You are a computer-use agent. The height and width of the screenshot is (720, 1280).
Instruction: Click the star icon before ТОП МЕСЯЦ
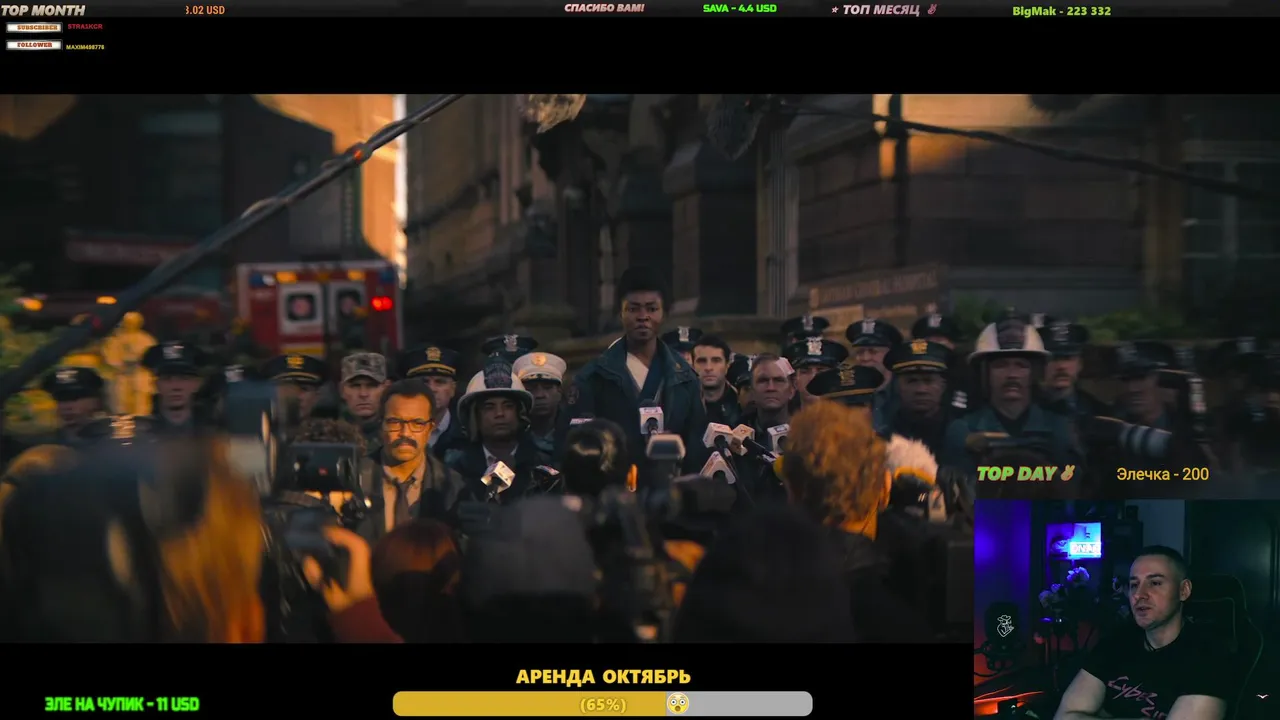tap(835, 10)
